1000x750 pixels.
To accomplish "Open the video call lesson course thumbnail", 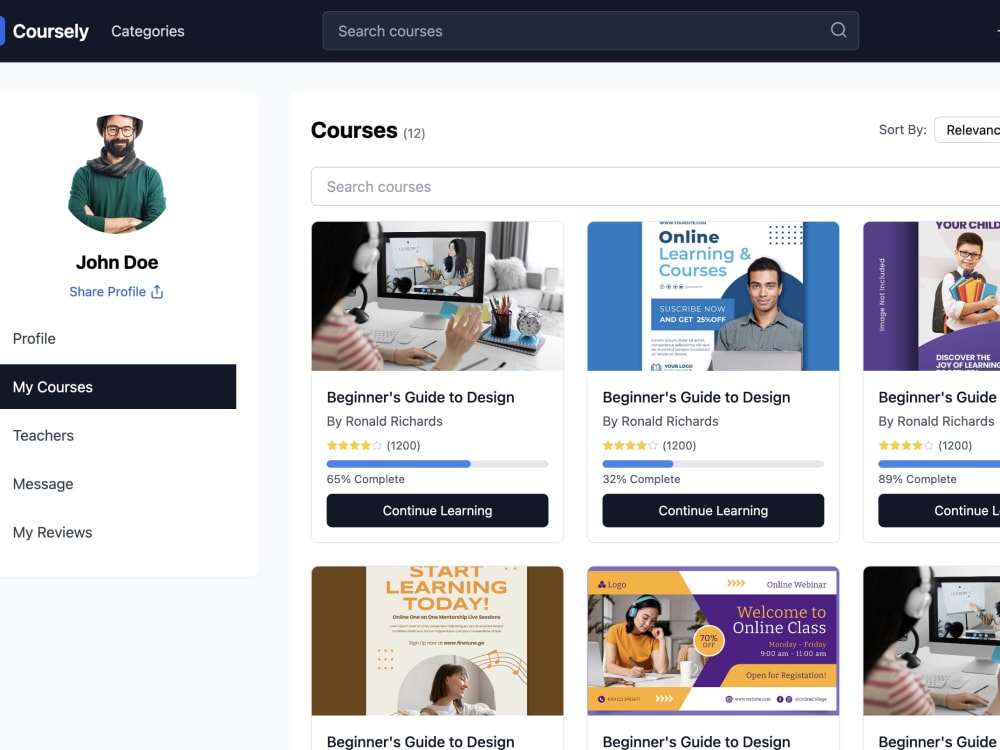I will [437, 296].
